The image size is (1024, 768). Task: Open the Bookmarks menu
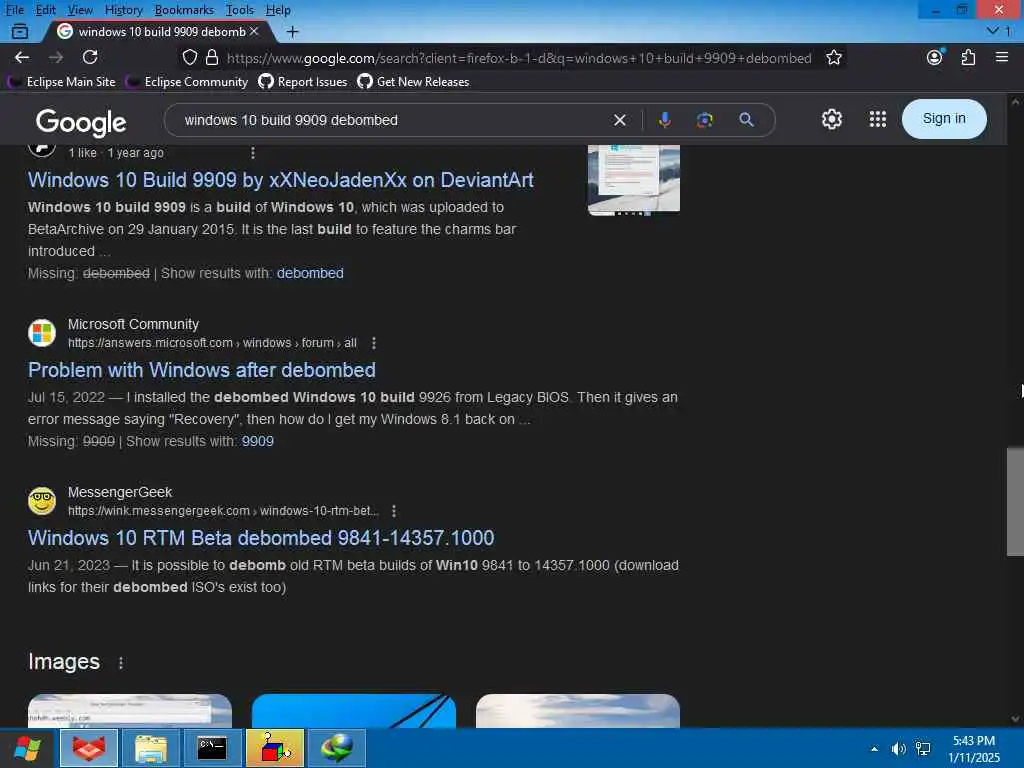(184, 10)
